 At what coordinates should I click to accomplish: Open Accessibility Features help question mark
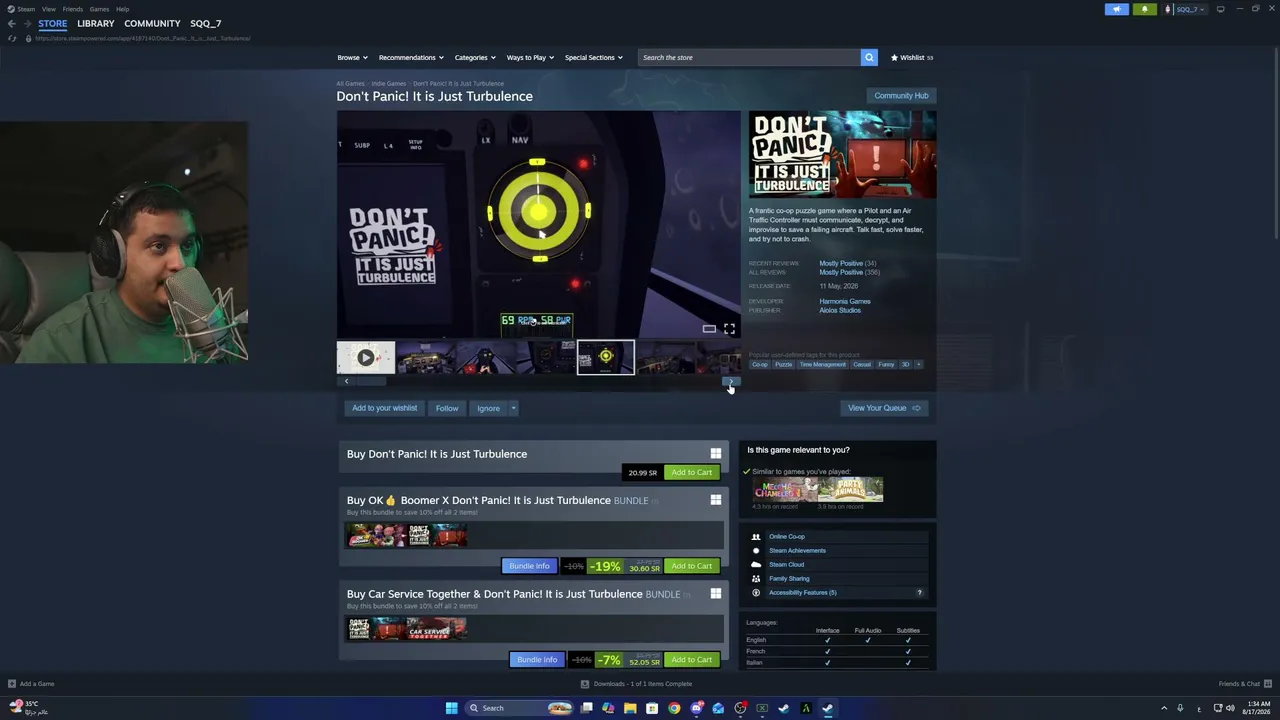click(919, 593)
